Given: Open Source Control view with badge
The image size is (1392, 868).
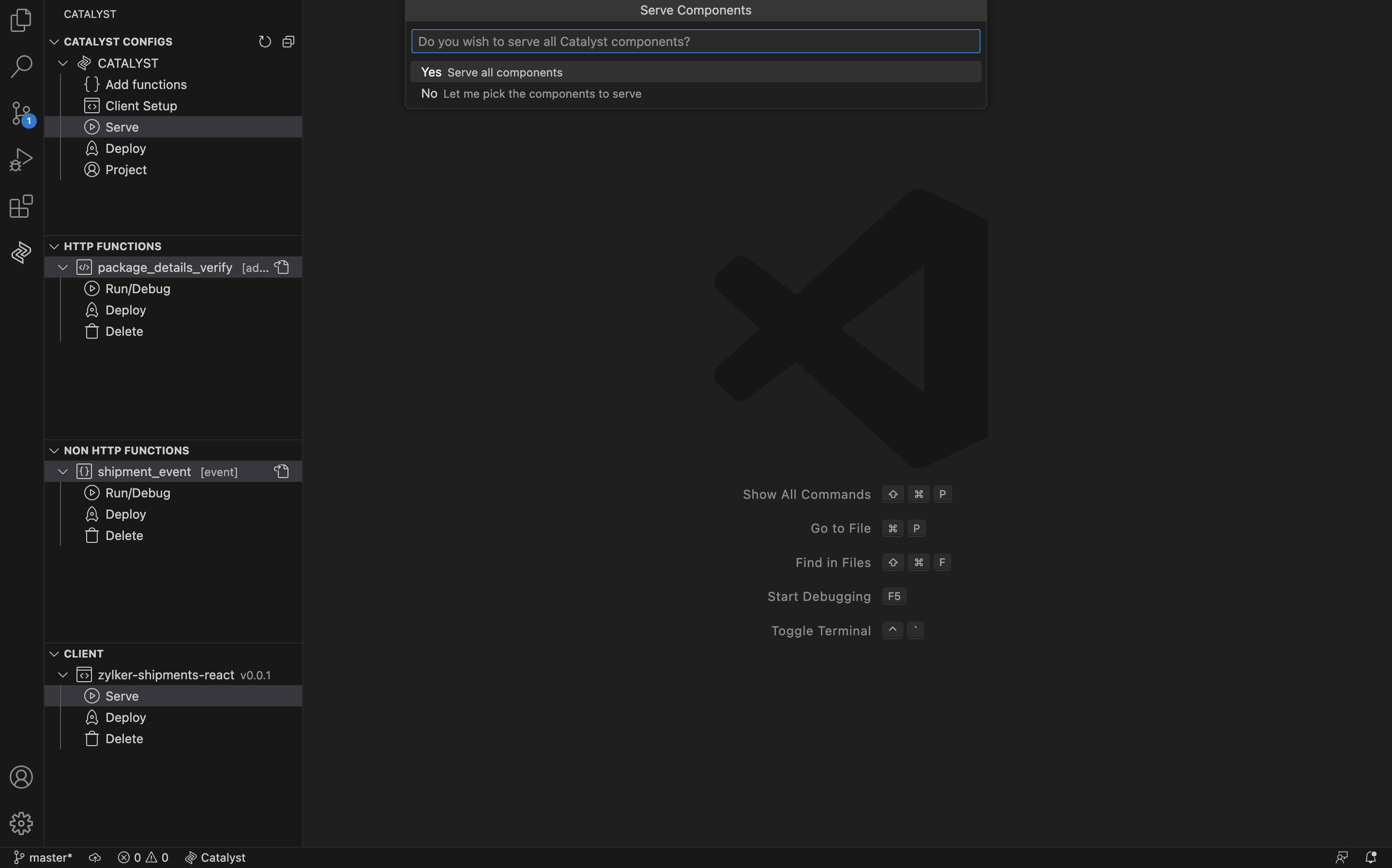Looking at the screenshot, I should pyautogui.click(x=22, y=113).
